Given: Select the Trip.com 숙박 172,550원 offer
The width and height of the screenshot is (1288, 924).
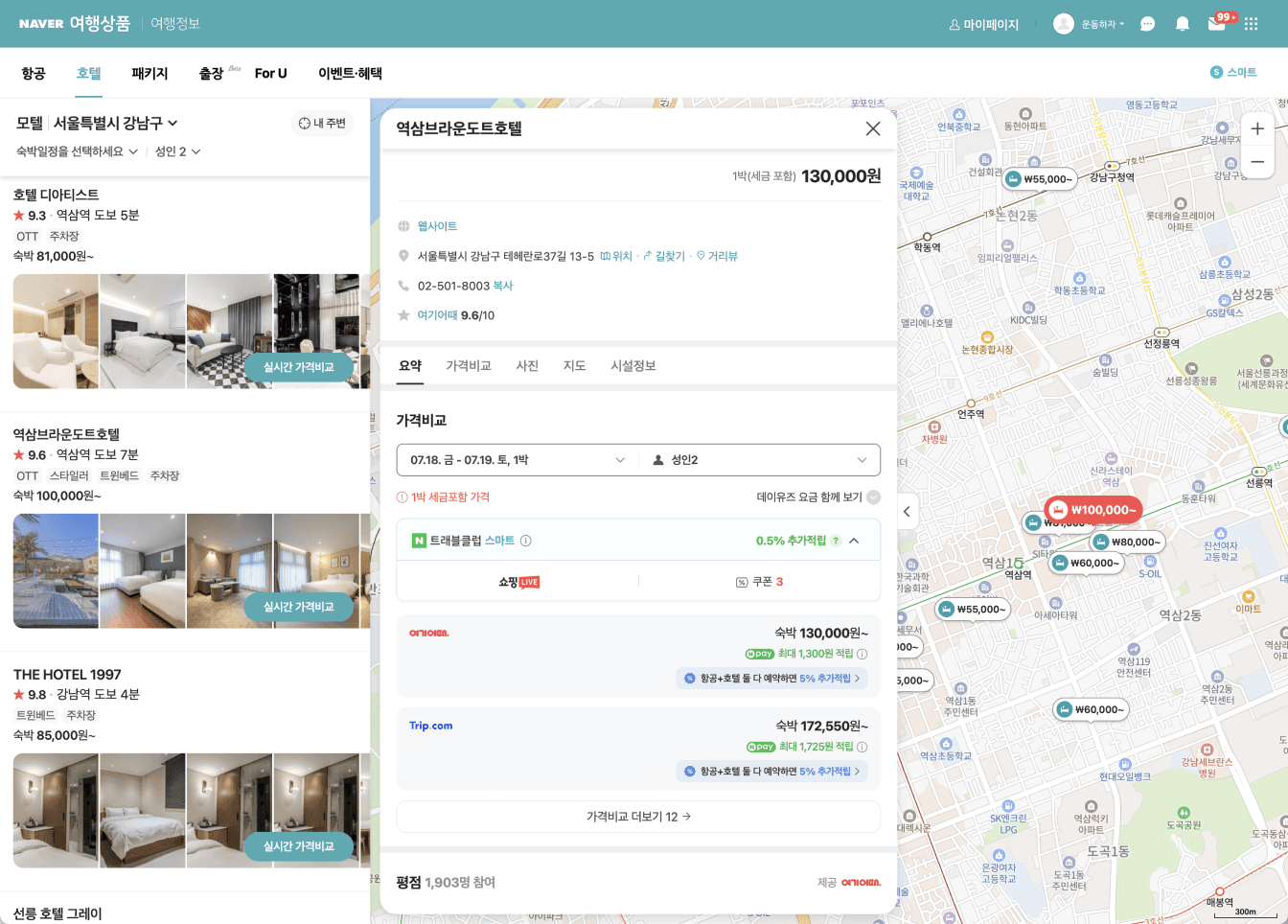Looking at the screenshot, I should click(638, 749).
